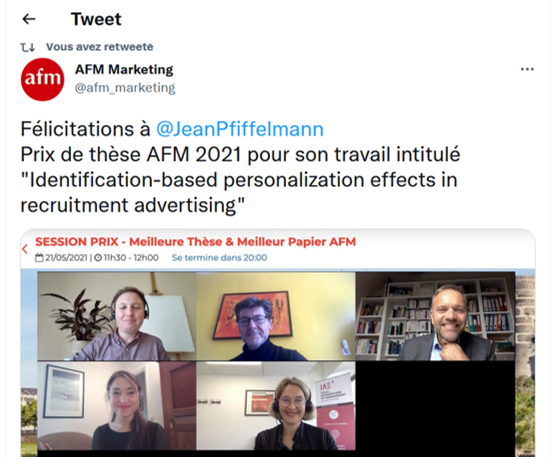Select the video tile with the IAE banner
The image size is (553, 457).
pos(276,406)
